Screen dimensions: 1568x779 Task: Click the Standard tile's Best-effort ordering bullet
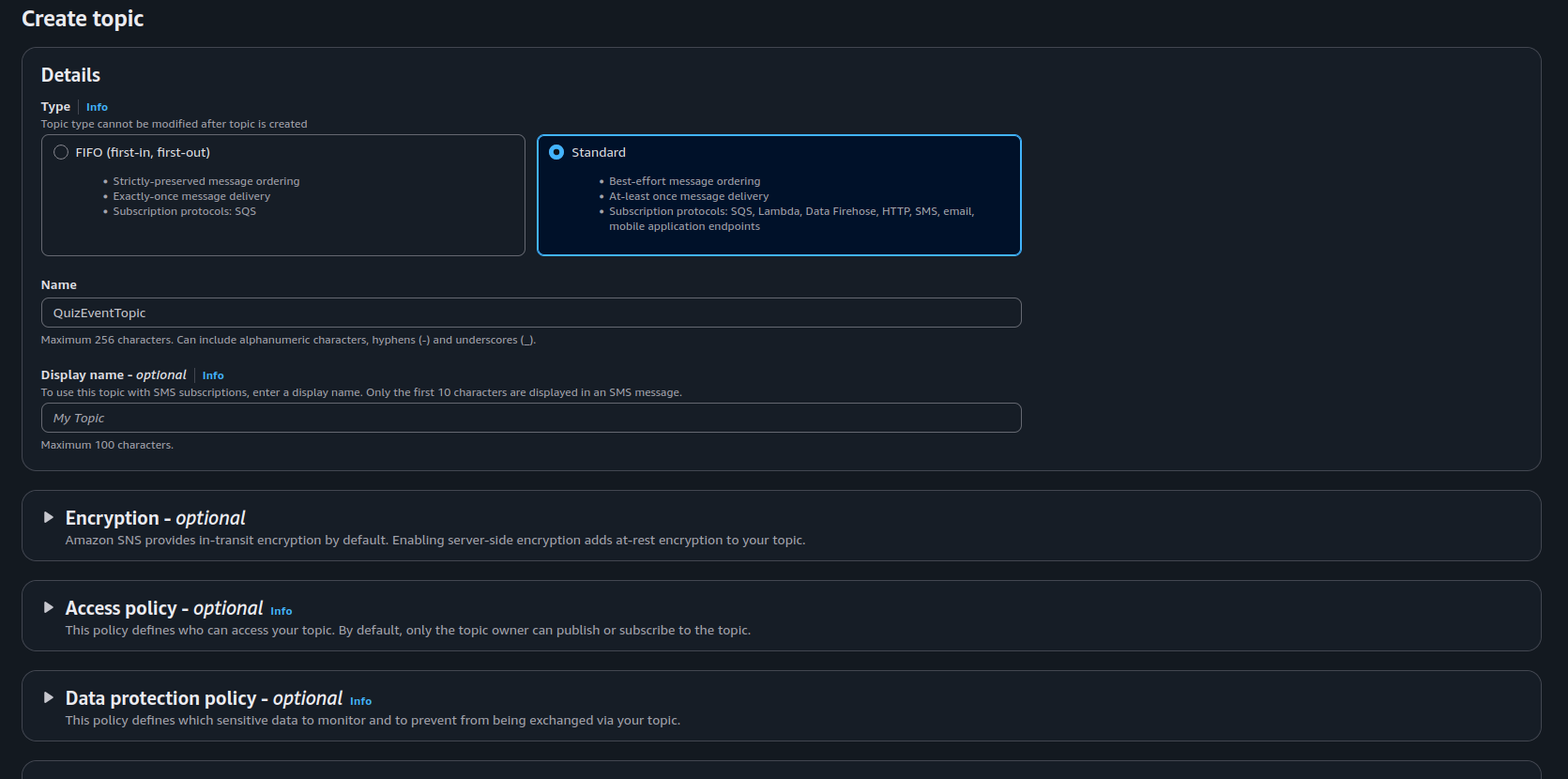(x=684, y=181)
